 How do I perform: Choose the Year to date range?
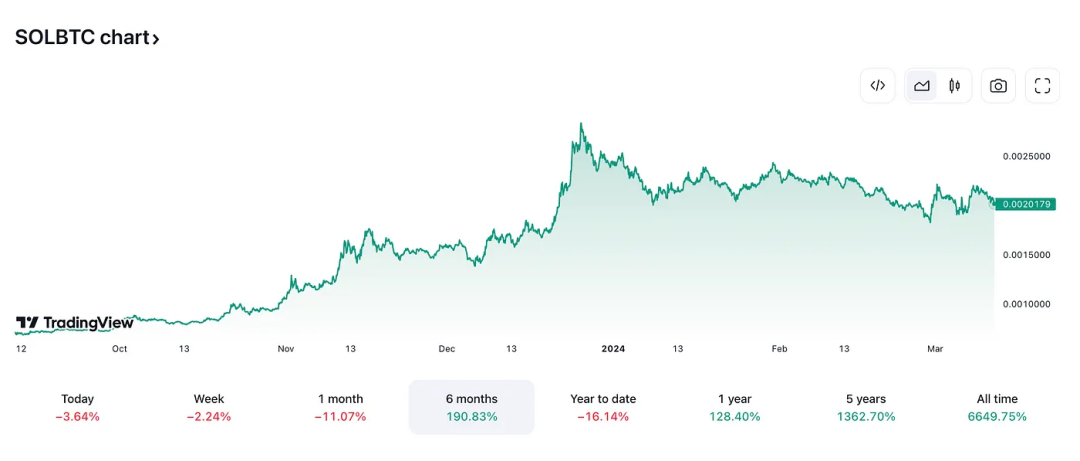[603, 407]
